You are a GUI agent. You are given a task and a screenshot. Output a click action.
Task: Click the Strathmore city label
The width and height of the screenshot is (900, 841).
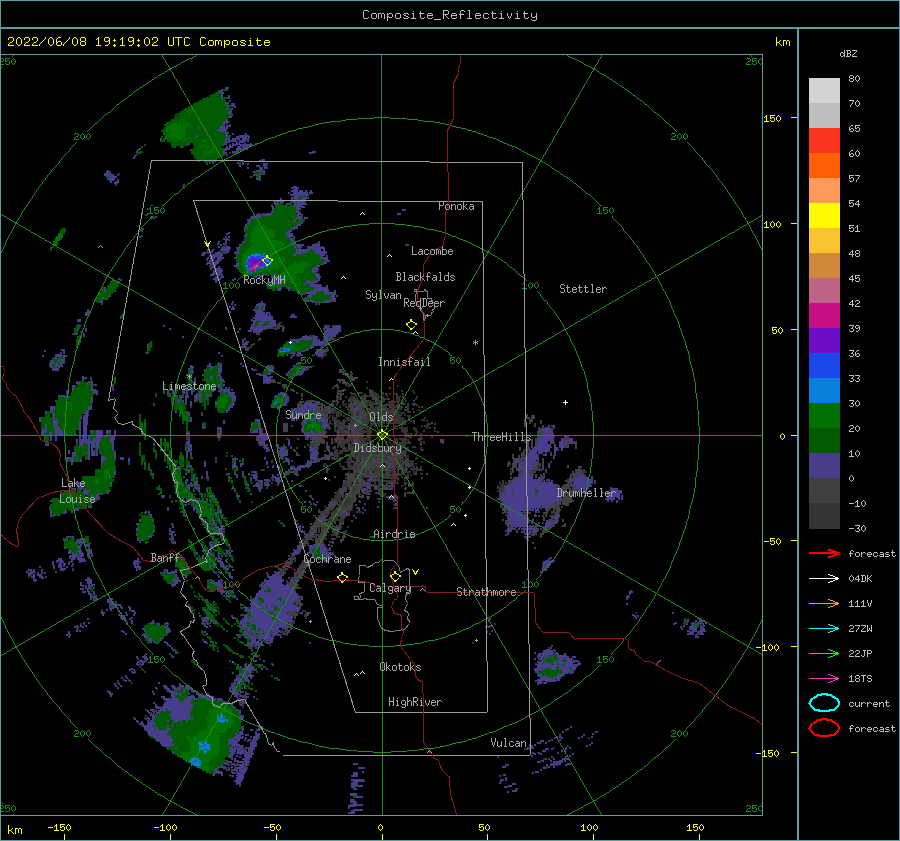pyautogui.click(x=486, y=592)
